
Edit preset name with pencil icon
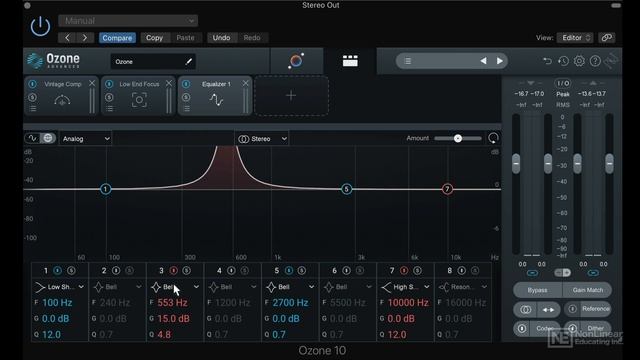(189, 62)
